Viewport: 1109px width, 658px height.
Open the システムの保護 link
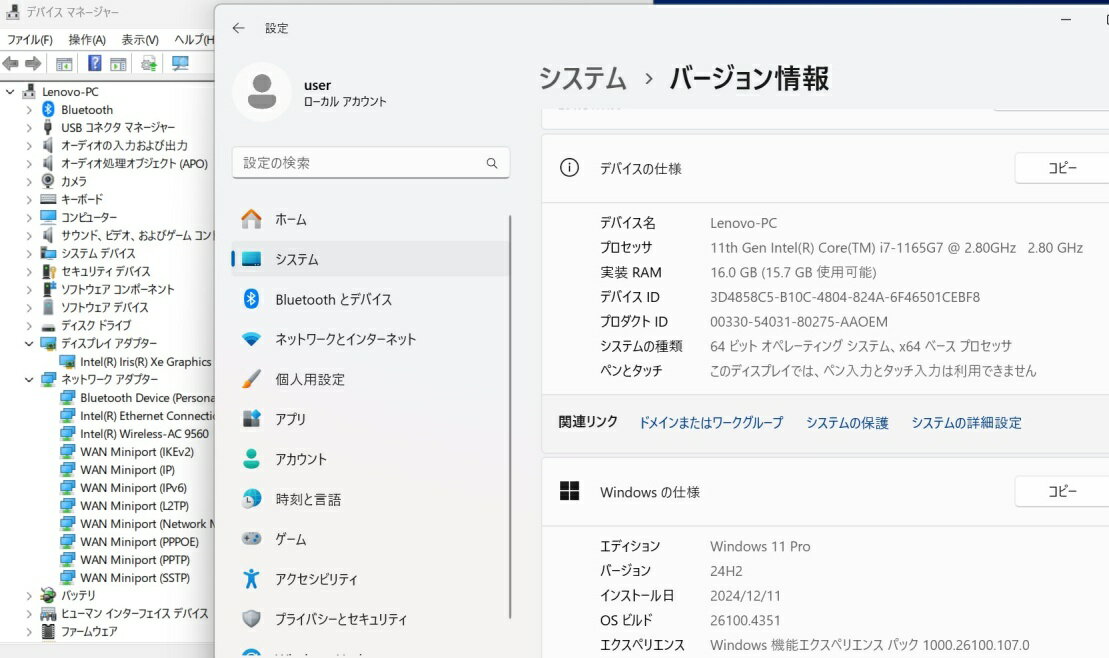pos(847,423)
